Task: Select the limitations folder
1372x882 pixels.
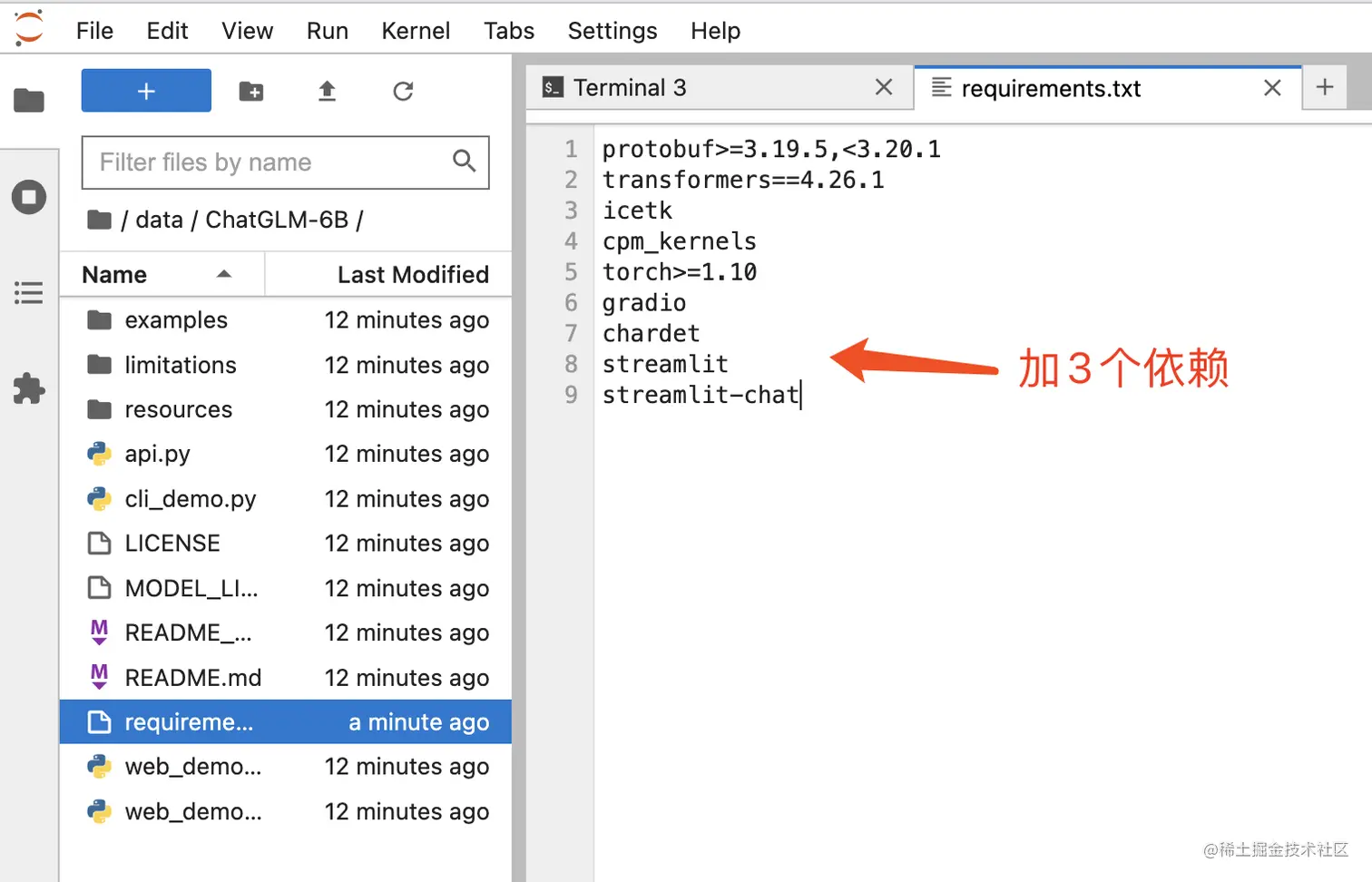Action: (x=286, y=365)
